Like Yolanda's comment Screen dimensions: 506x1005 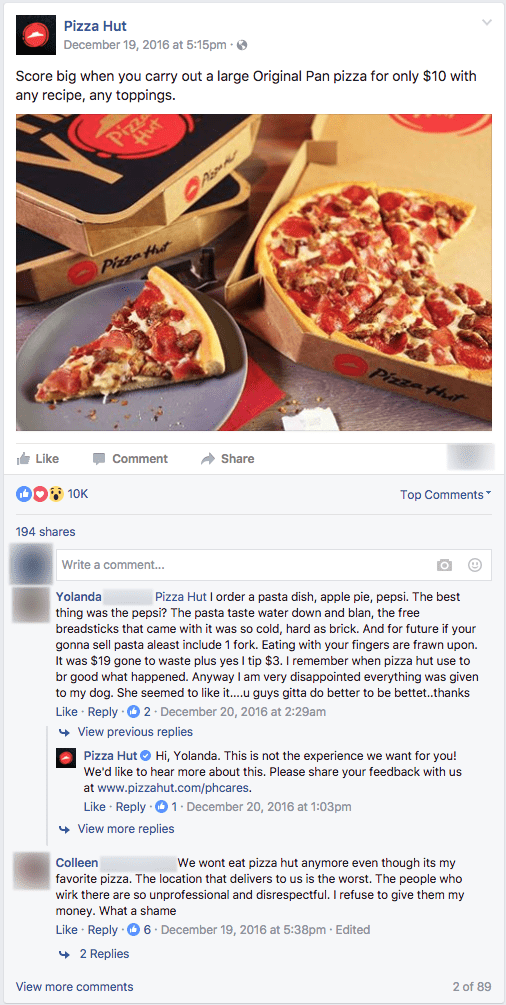coord(67,712)
